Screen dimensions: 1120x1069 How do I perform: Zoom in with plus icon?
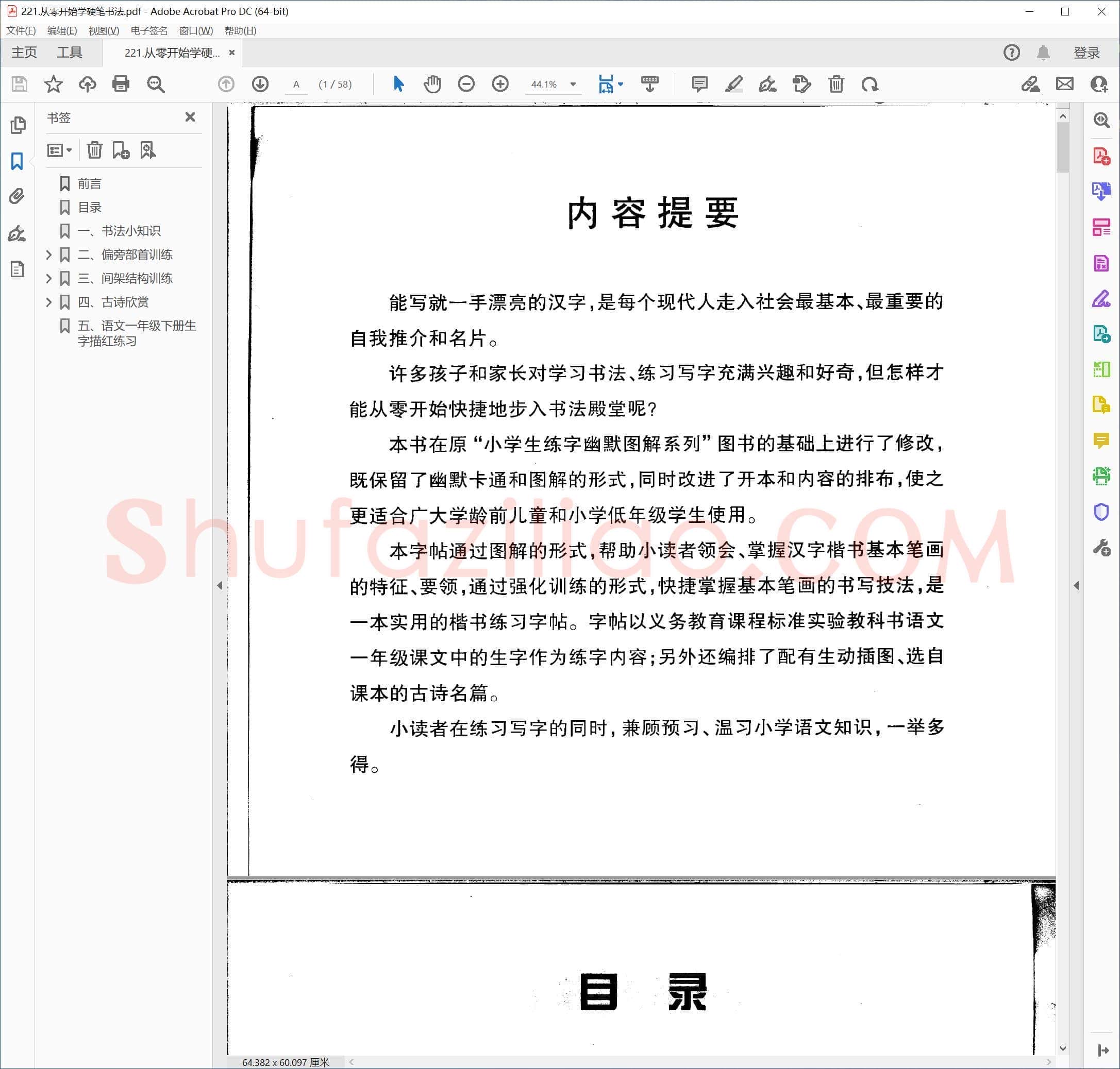[x=500, y=84]
